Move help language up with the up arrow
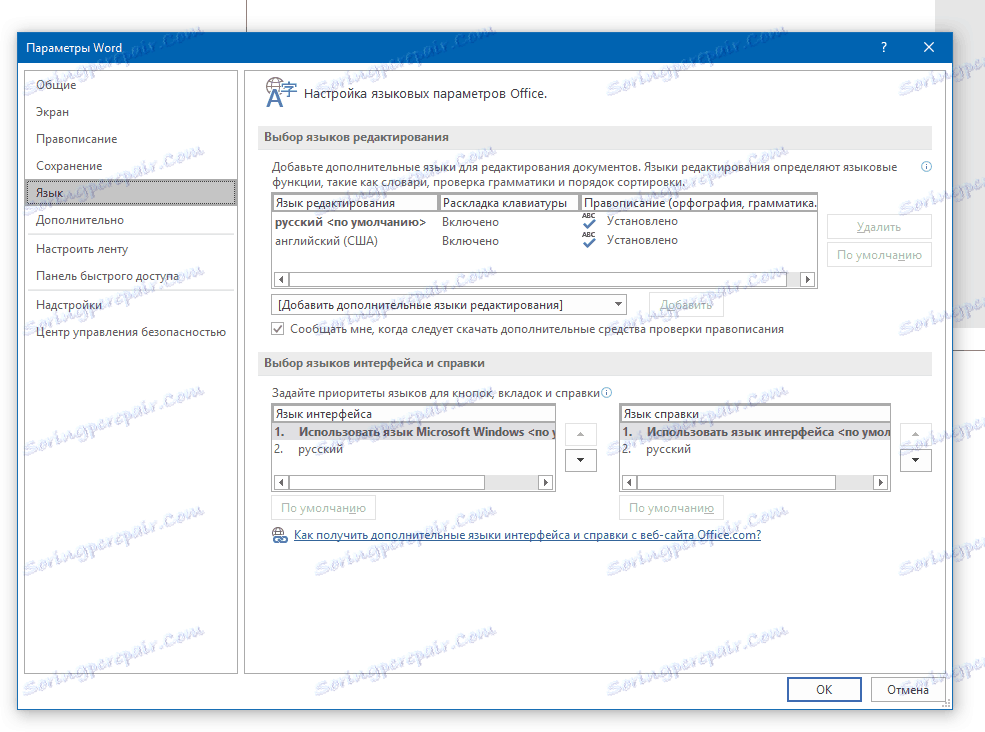This screenshot has width=985, height=732. (915, 434)
